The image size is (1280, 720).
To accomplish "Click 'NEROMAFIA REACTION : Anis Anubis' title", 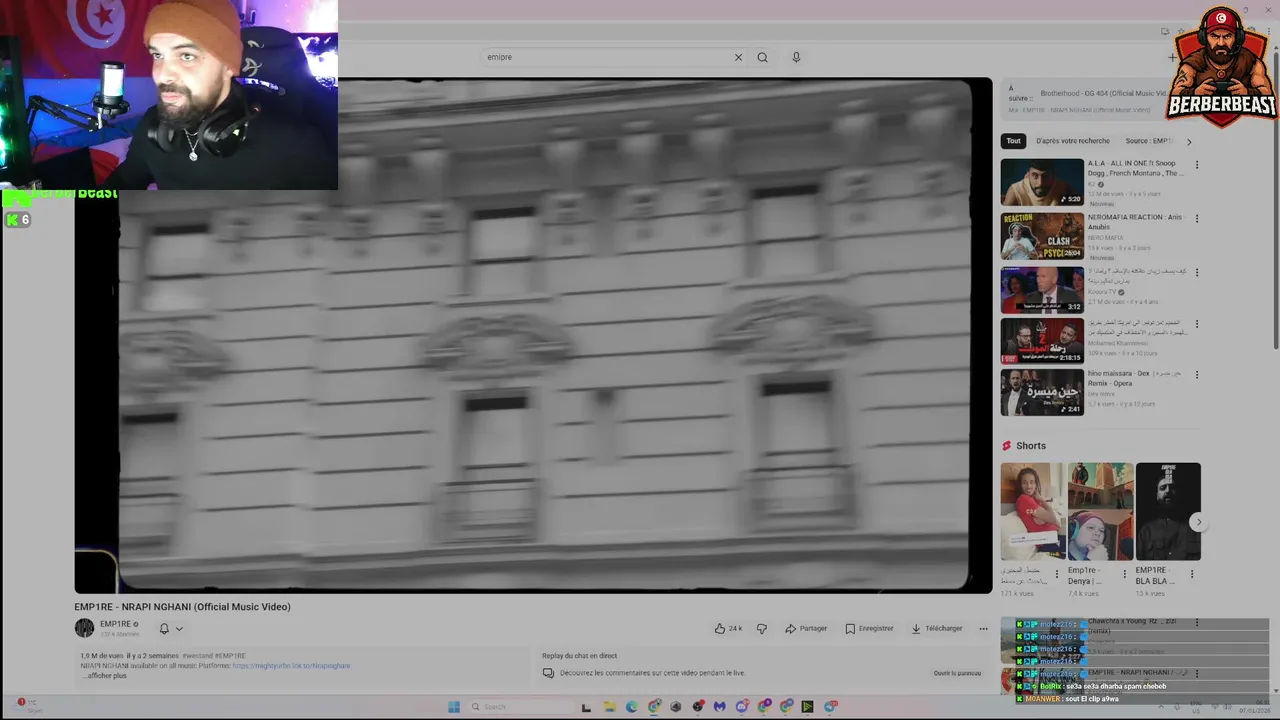I will pos(1135,222).
